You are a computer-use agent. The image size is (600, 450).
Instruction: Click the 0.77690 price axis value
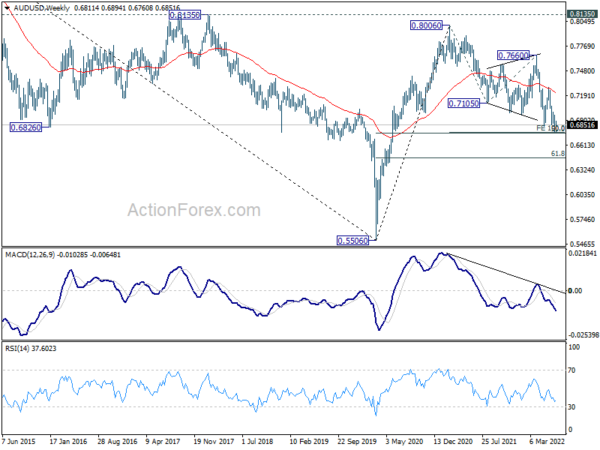pyautogui.click(x=582, y=46)
